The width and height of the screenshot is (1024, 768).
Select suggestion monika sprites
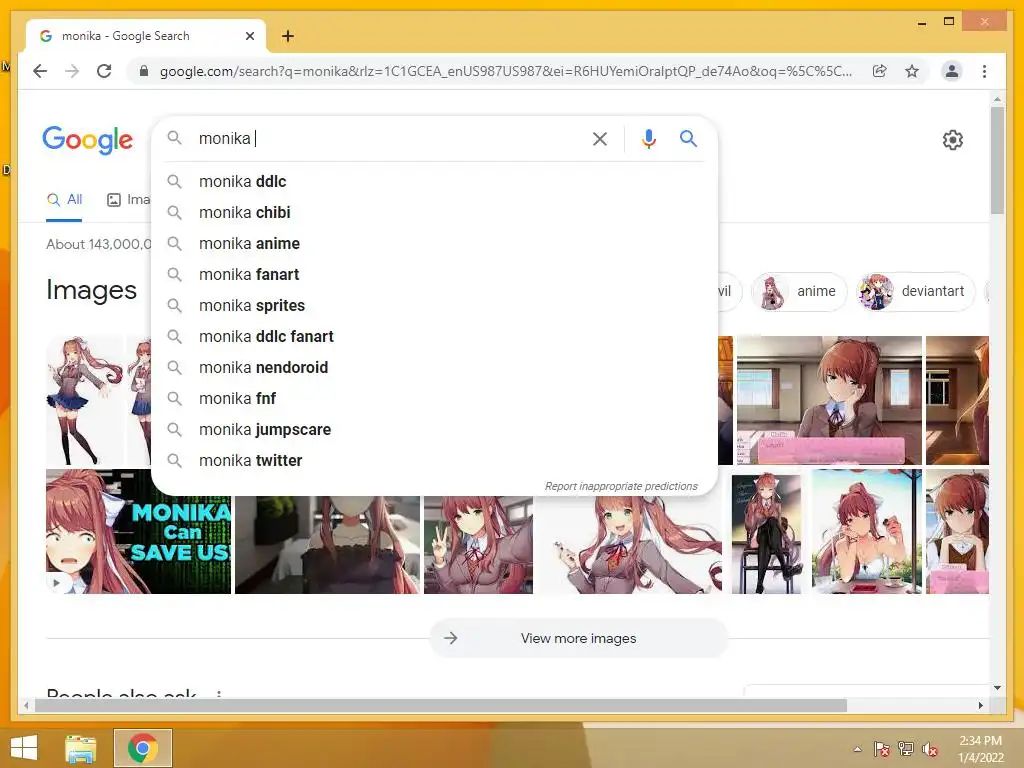[x=434, y=306]
